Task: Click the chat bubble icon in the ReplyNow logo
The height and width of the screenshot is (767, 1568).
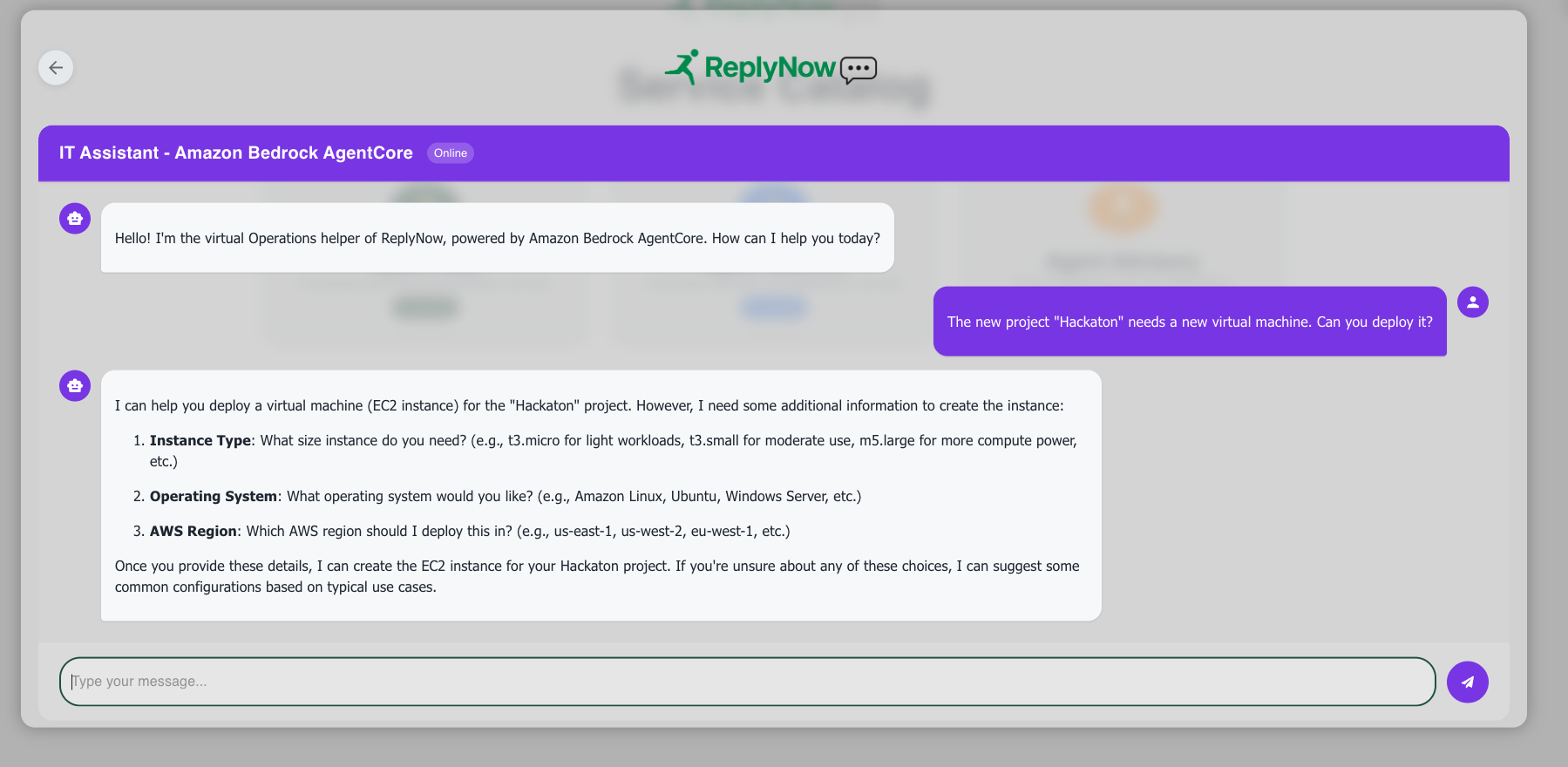Action: tap(859, 70)
